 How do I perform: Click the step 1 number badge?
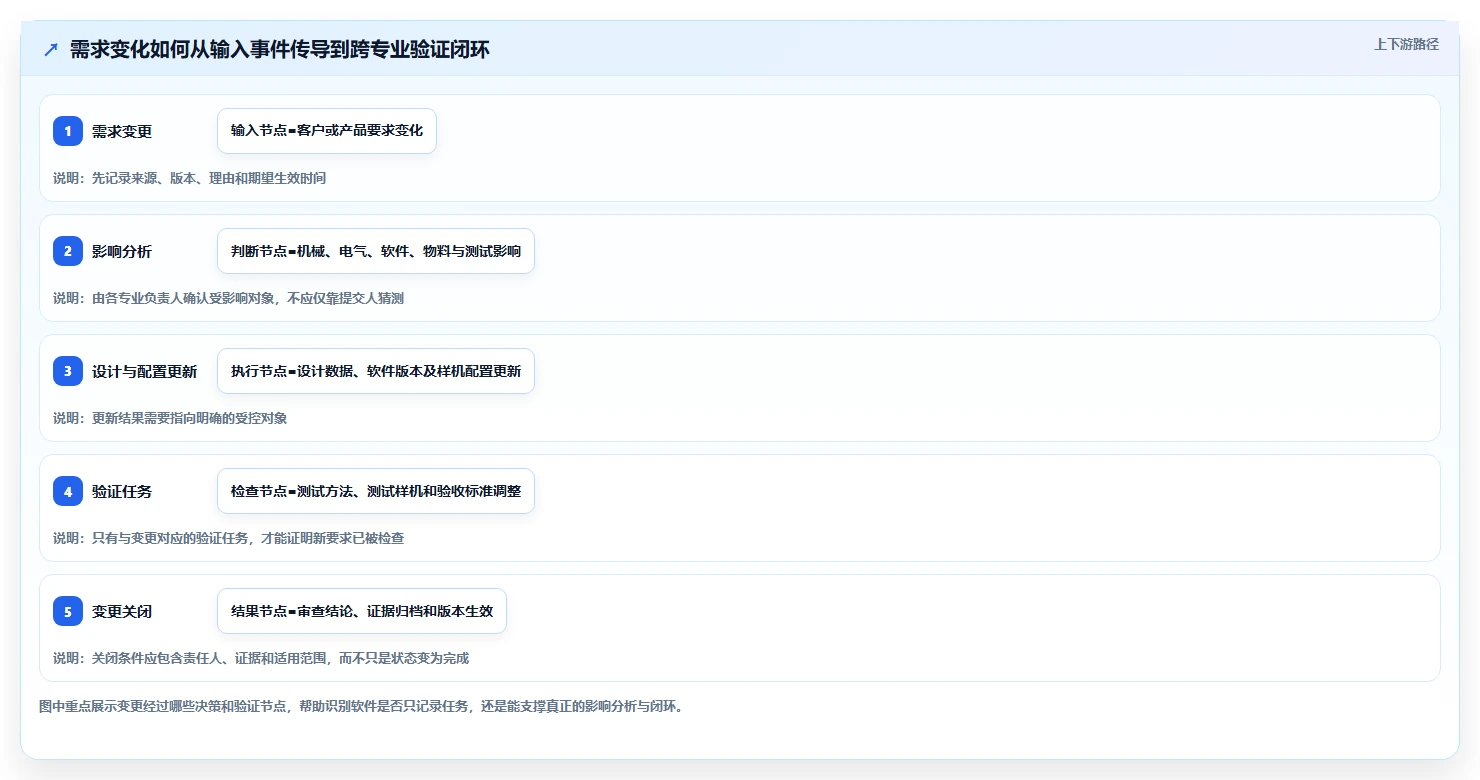click(x=68, y=131)
